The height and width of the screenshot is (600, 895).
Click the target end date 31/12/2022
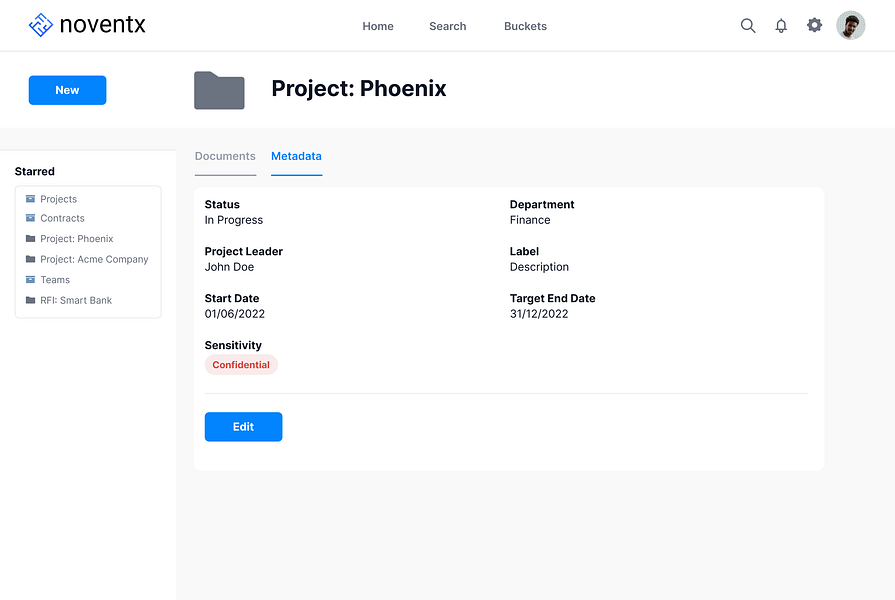(539, 314)
